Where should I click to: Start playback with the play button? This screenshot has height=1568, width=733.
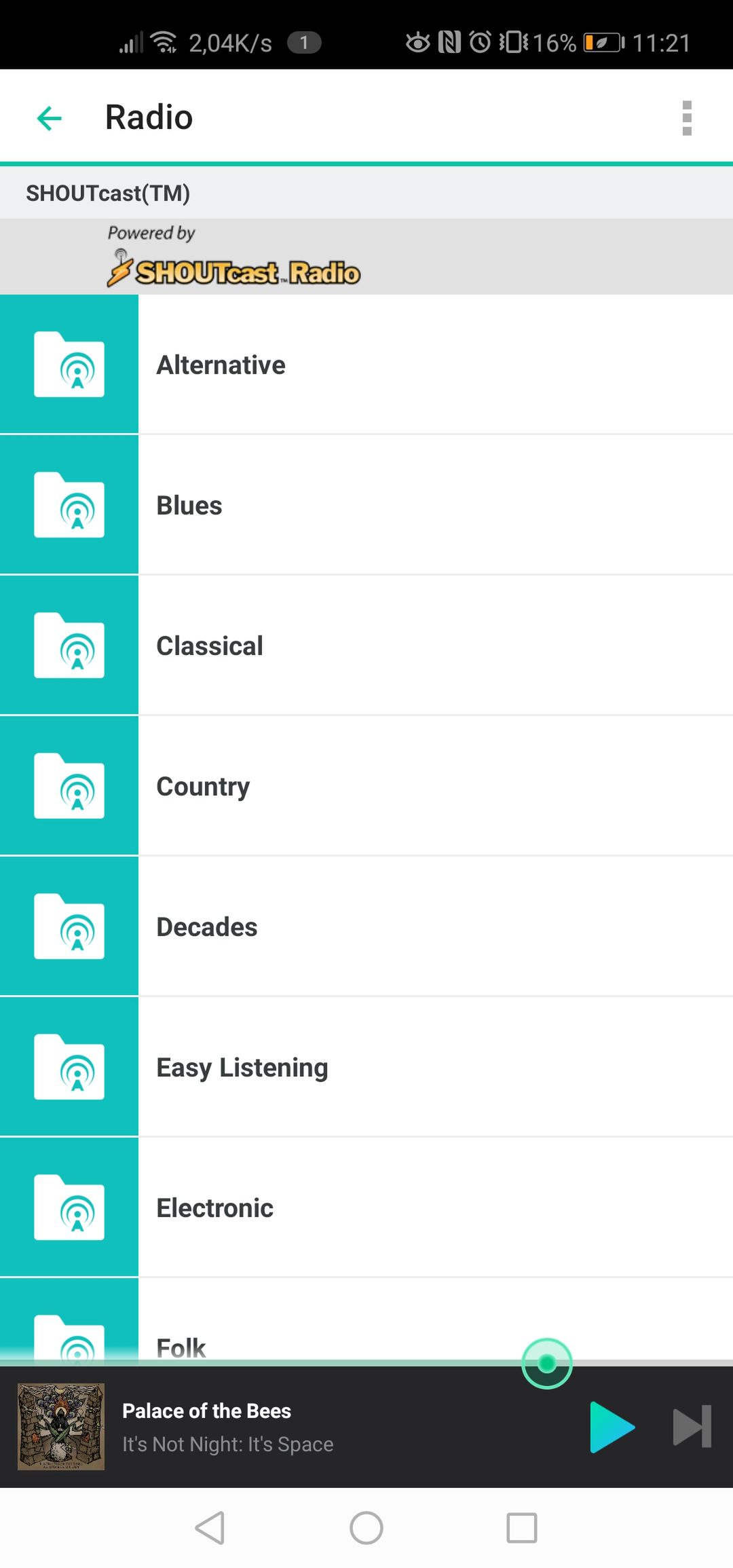612,1427
